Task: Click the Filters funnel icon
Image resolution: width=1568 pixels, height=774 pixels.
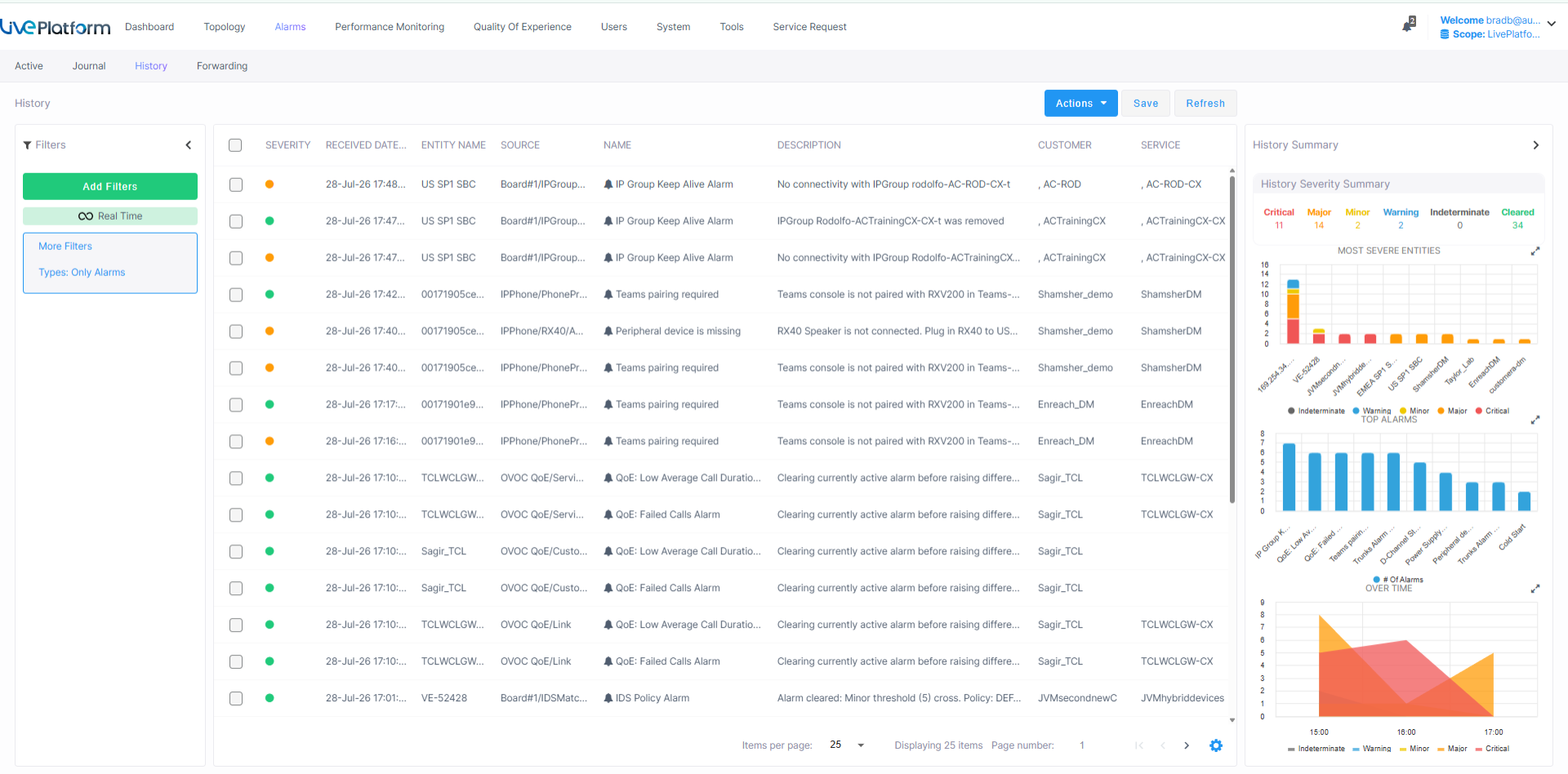Action: [28, 145]
